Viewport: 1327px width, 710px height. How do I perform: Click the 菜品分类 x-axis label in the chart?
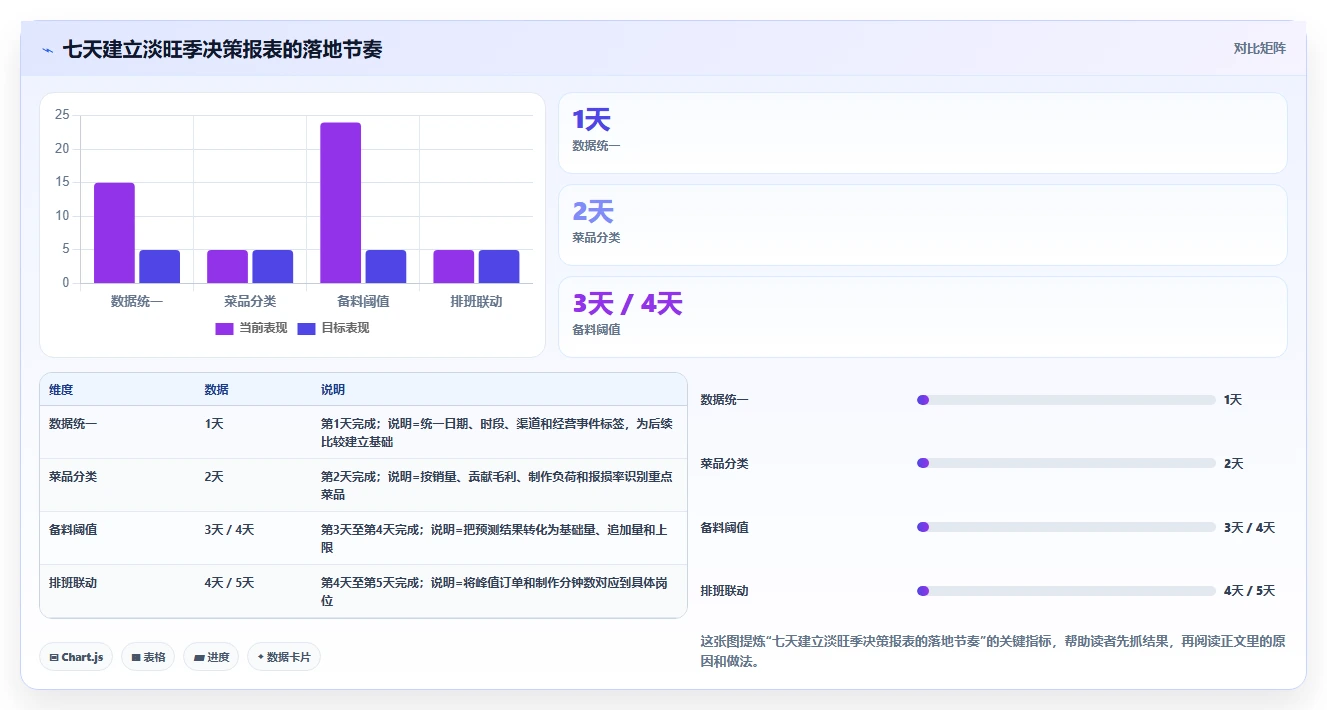point(250,301)
